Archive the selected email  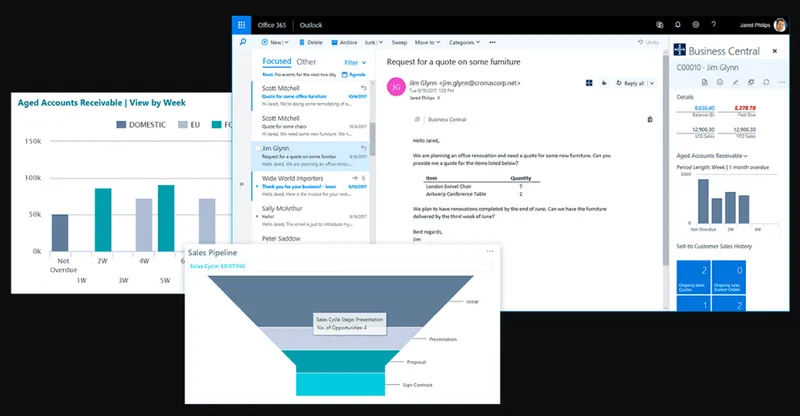click(344, 42)
